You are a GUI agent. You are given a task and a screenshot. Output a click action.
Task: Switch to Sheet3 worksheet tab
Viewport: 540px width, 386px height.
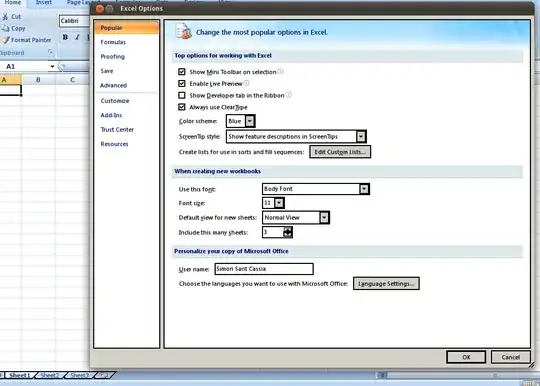(80, 375)
